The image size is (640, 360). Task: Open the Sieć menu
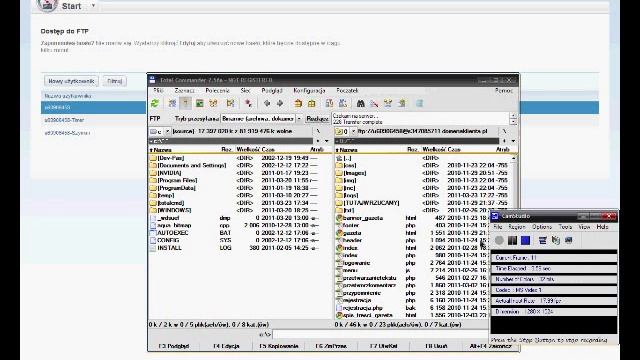[246, 91]
